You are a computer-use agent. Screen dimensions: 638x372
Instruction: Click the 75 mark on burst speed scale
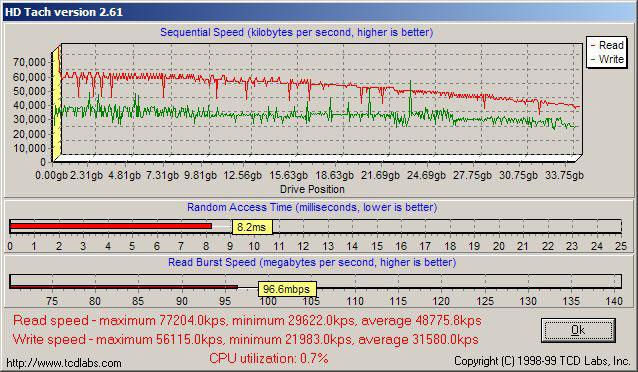point(52,301)
